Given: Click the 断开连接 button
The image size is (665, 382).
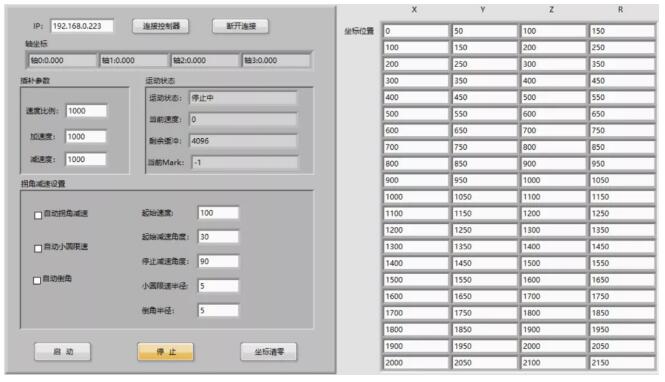Looking at the screenshot, I should pyautogui.click(x=240, y=26).
